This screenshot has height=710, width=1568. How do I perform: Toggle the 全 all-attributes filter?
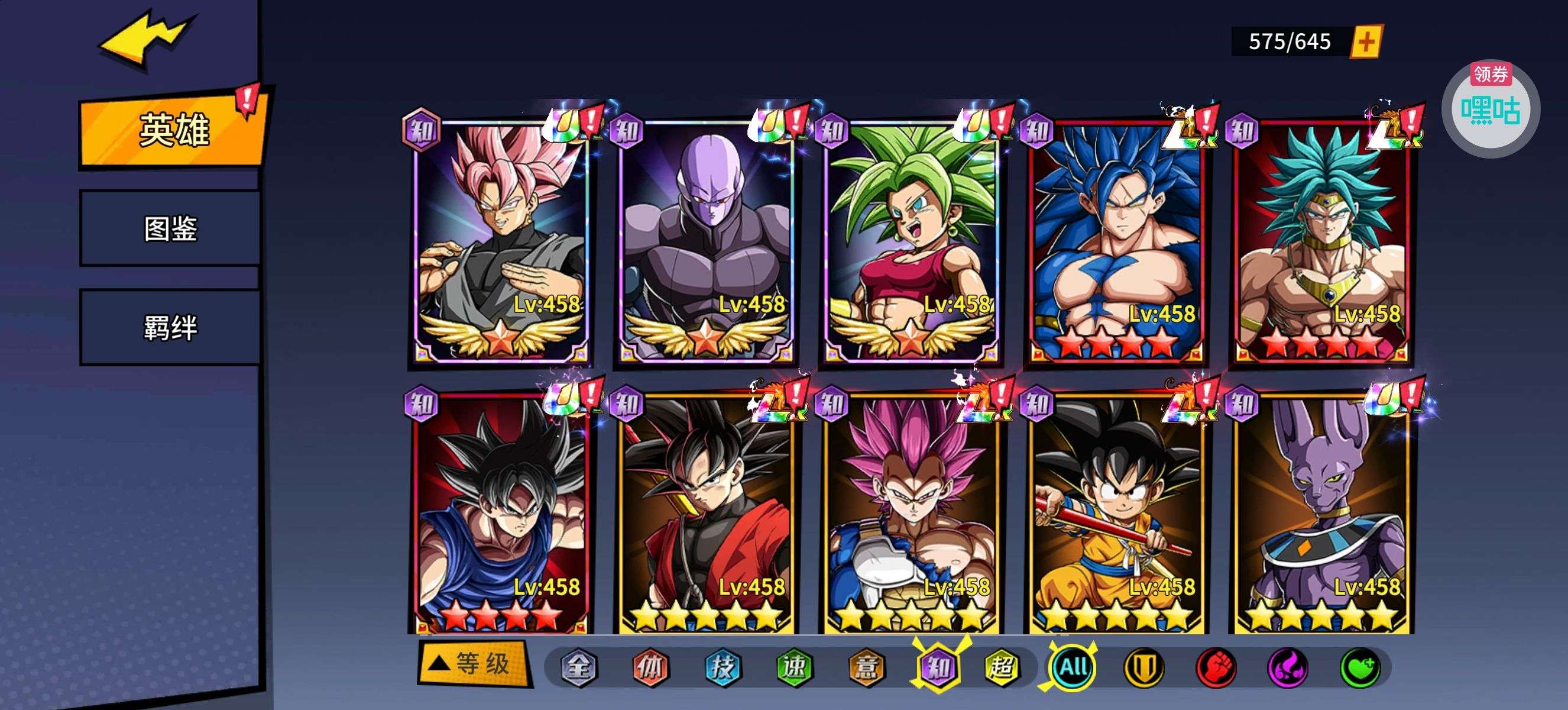pos(578,667)
